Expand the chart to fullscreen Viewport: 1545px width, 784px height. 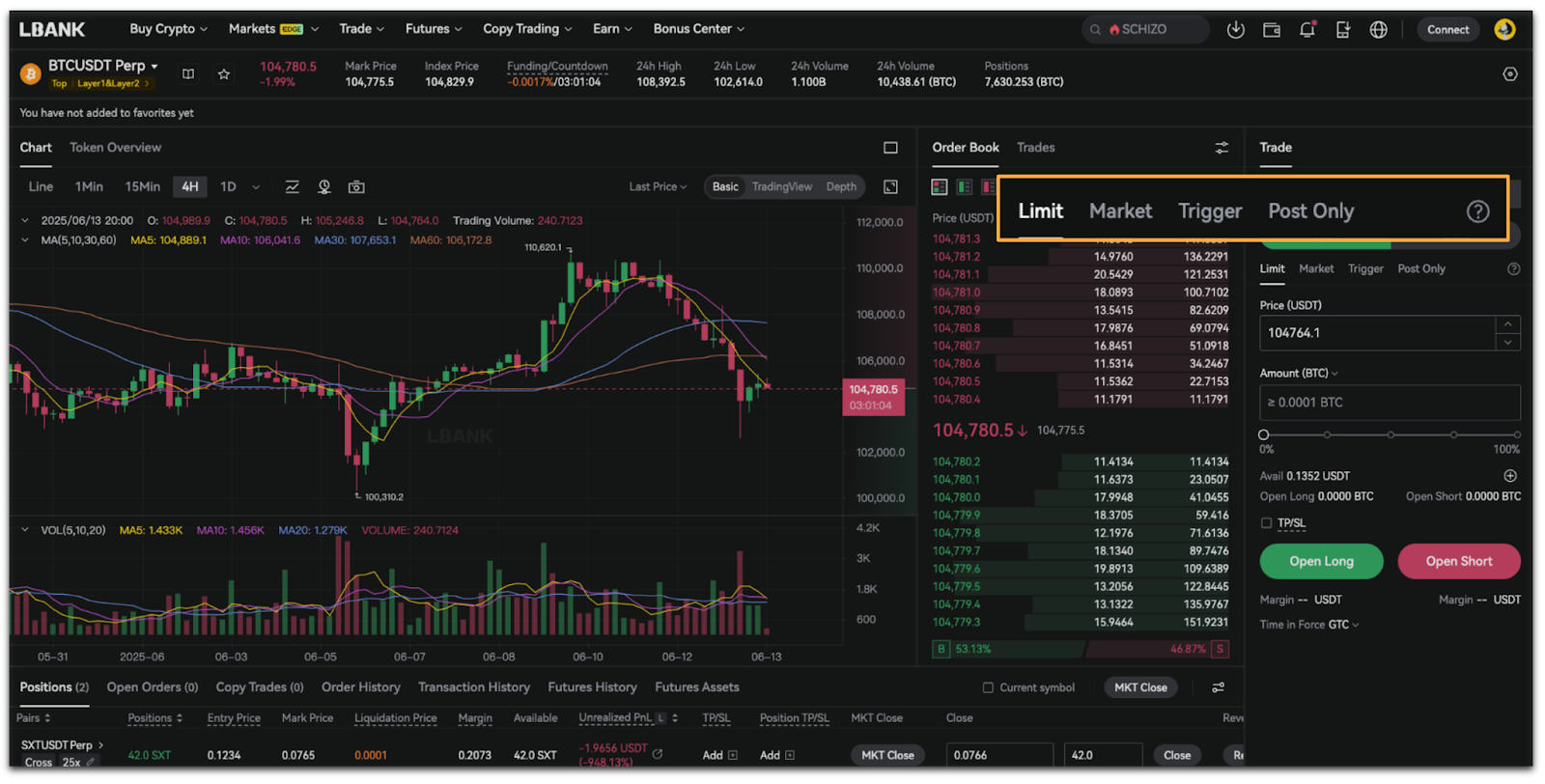pos(890,187)
